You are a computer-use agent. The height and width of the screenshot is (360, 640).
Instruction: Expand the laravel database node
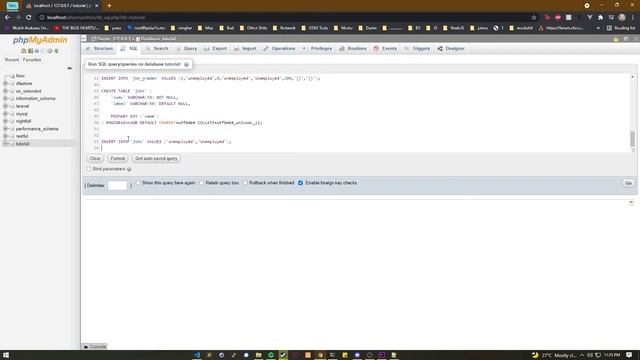pos(5,106)
